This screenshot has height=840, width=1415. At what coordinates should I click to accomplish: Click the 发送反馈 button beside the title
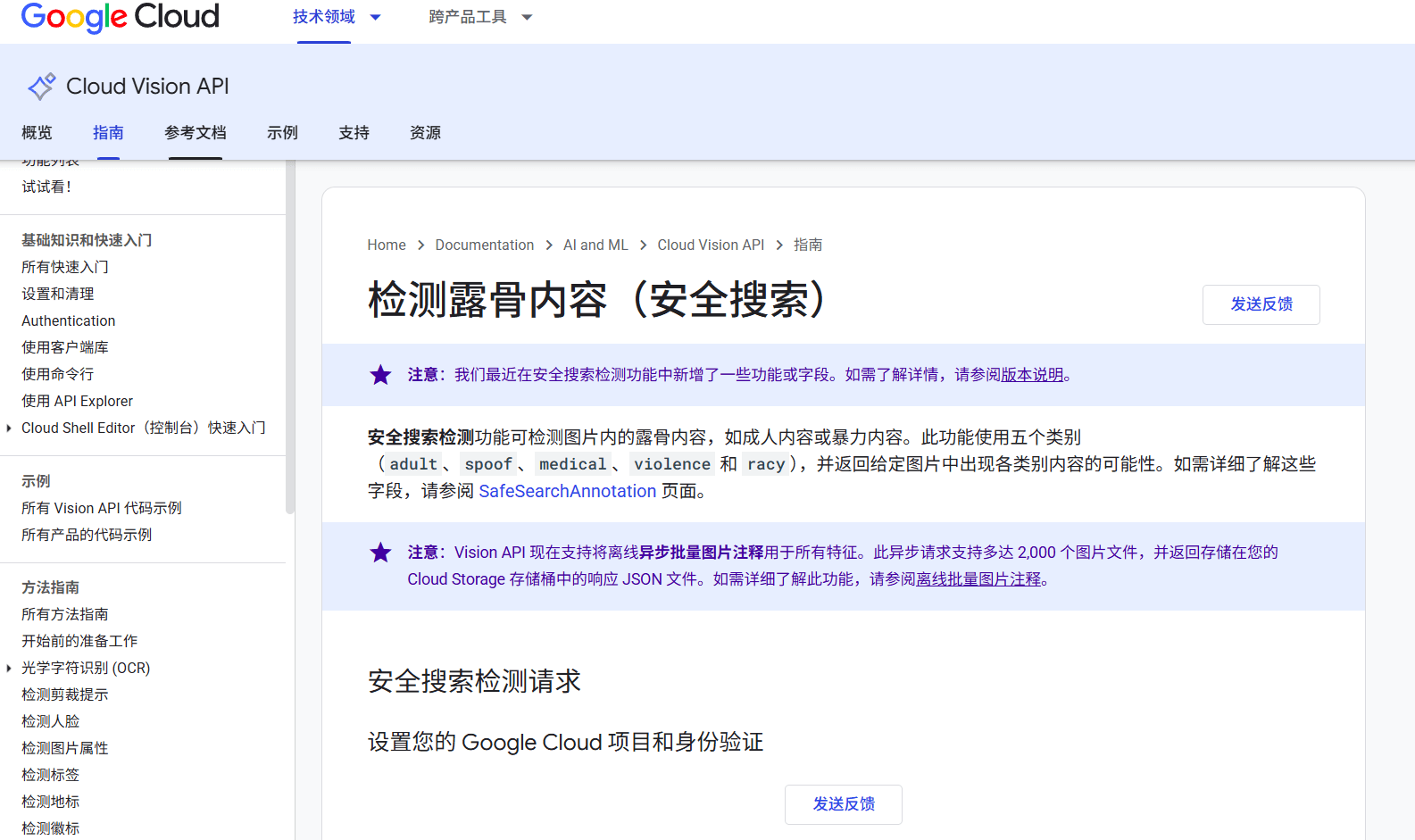pos(1261,304)
